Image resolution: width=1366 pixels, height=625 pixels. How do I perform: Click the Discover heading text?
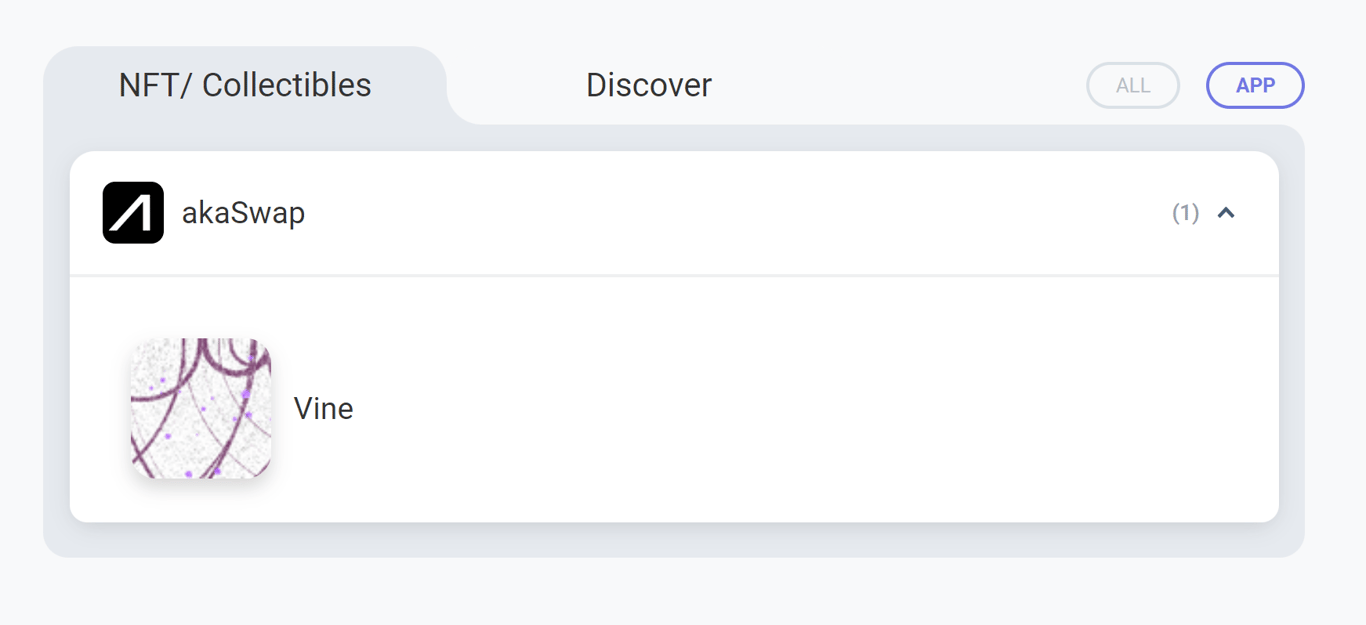click(x=649, y=85)
